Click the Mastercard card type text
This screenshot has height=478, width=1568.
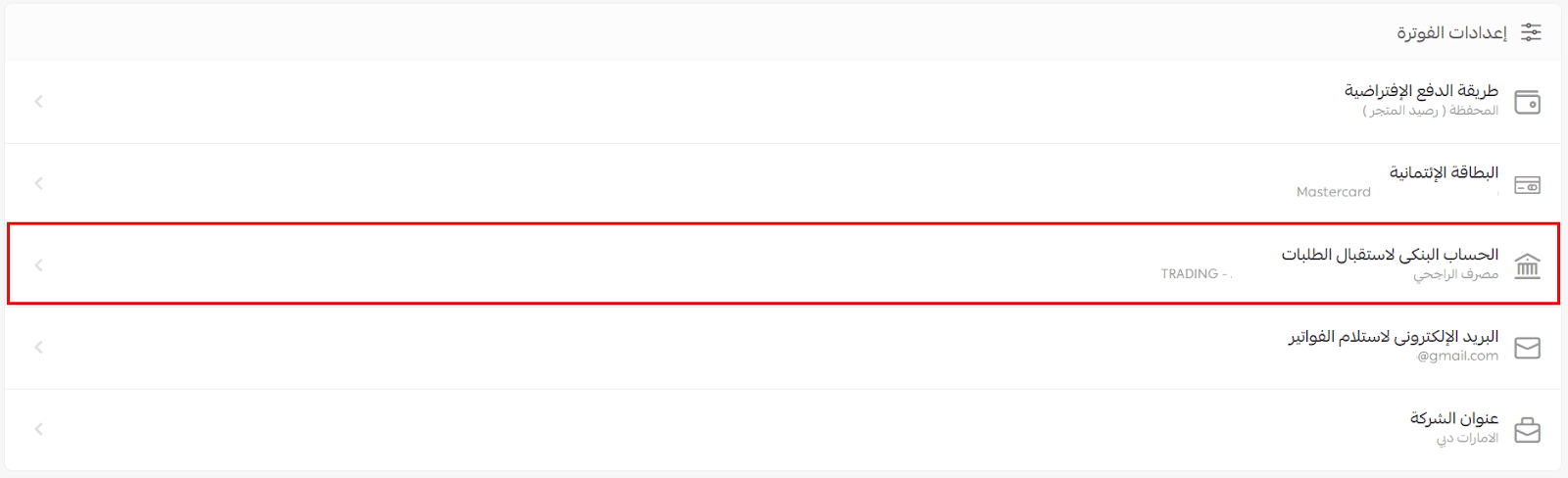1333,192
